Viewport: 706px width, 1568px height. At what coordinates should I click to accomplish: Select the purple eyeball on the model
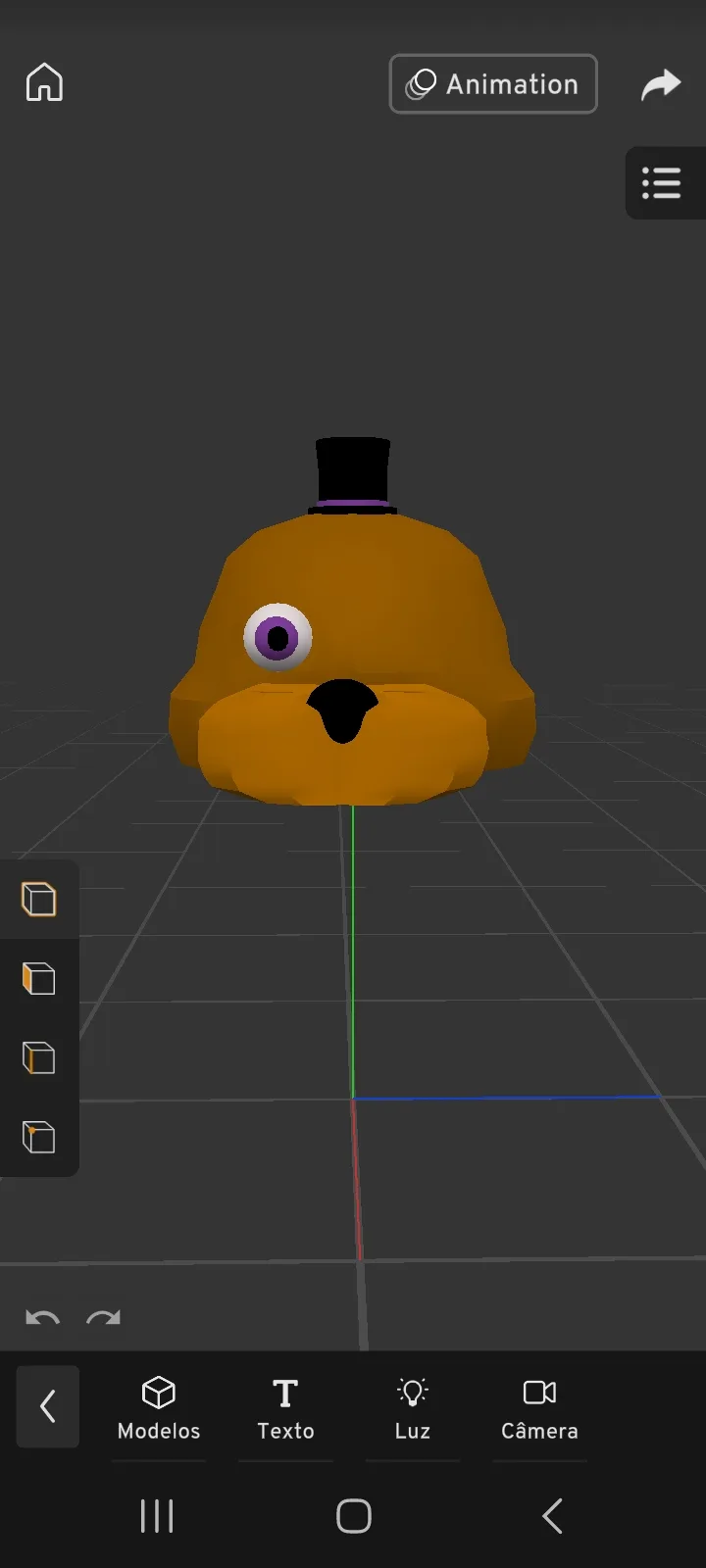[x=278, y=638]
